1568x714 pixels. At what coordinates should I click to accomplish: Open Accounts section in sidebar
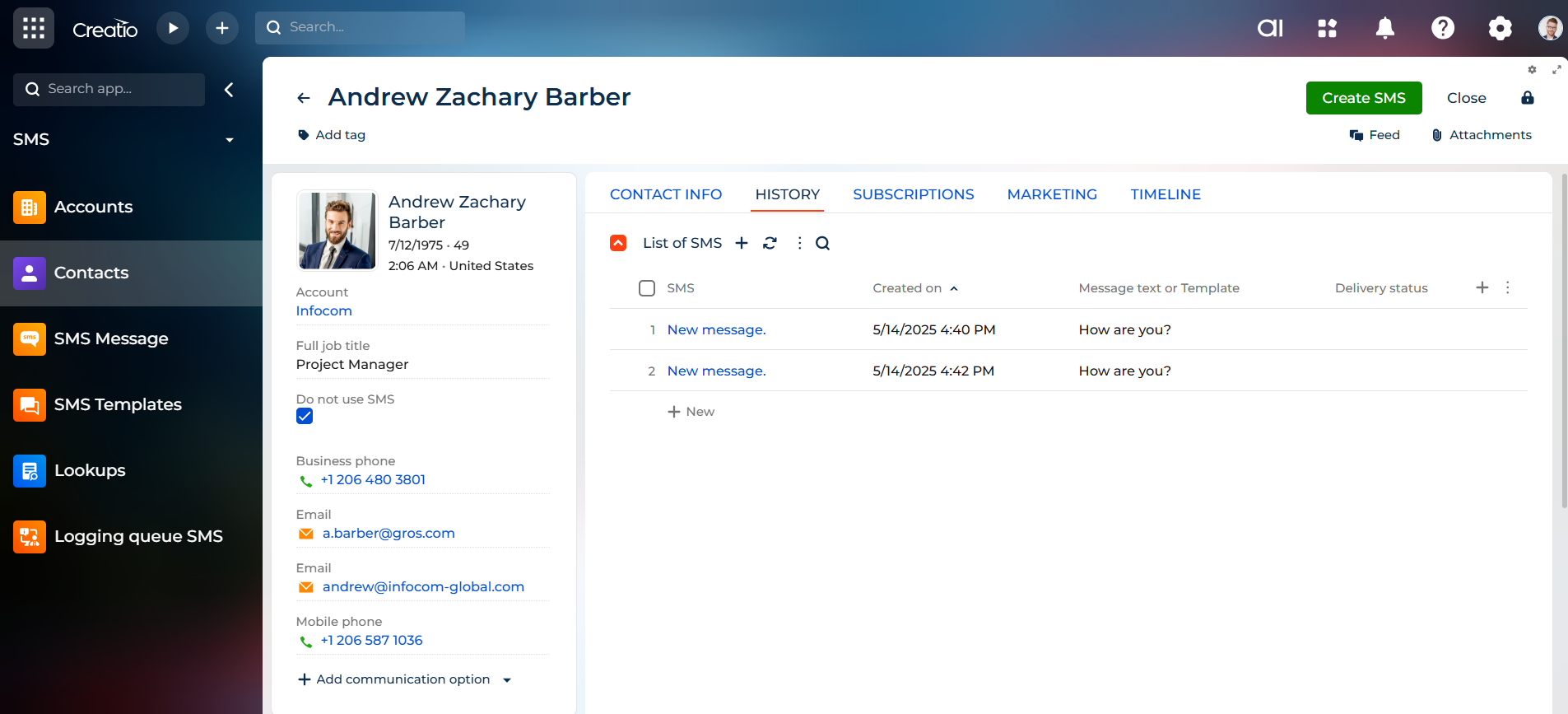coord(132,208)
